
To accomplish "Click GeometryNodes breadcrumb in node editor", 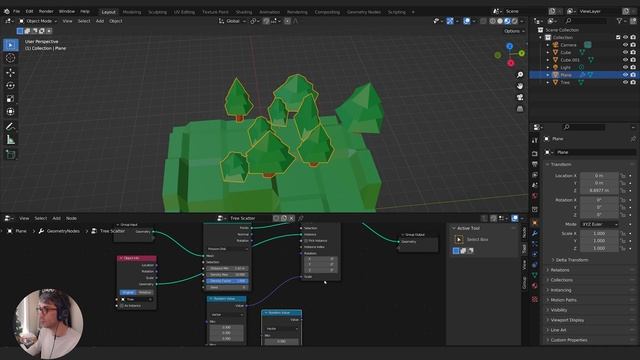I will (63, 231).
